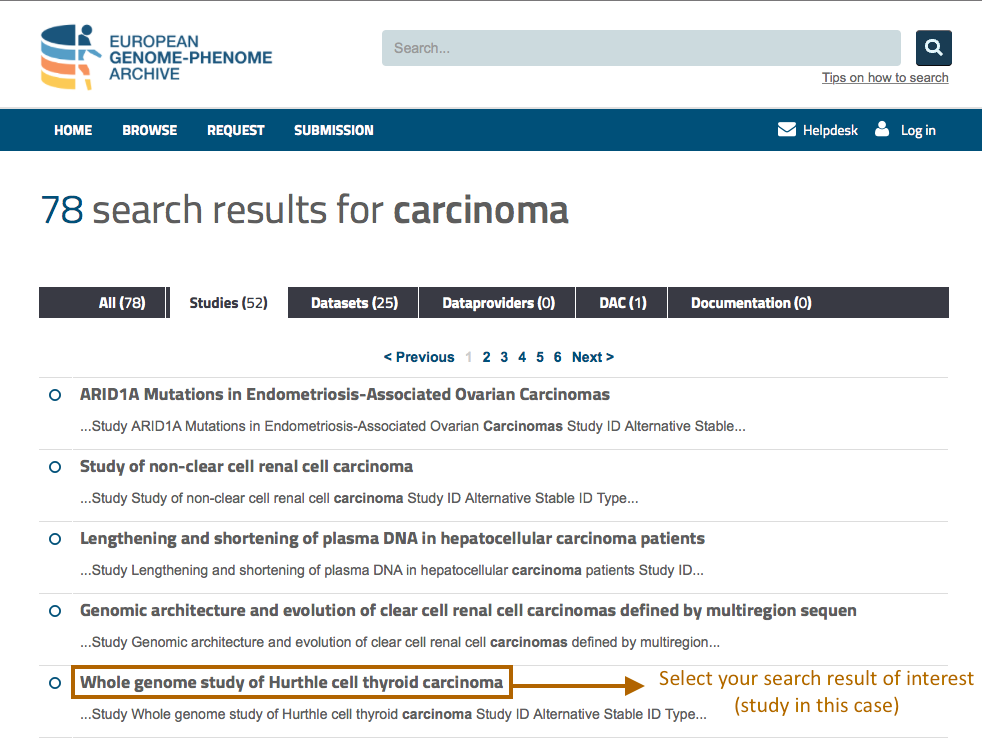982x739 pixels.
Task: Open Tips on how to search link
Action: click(885, 78)
